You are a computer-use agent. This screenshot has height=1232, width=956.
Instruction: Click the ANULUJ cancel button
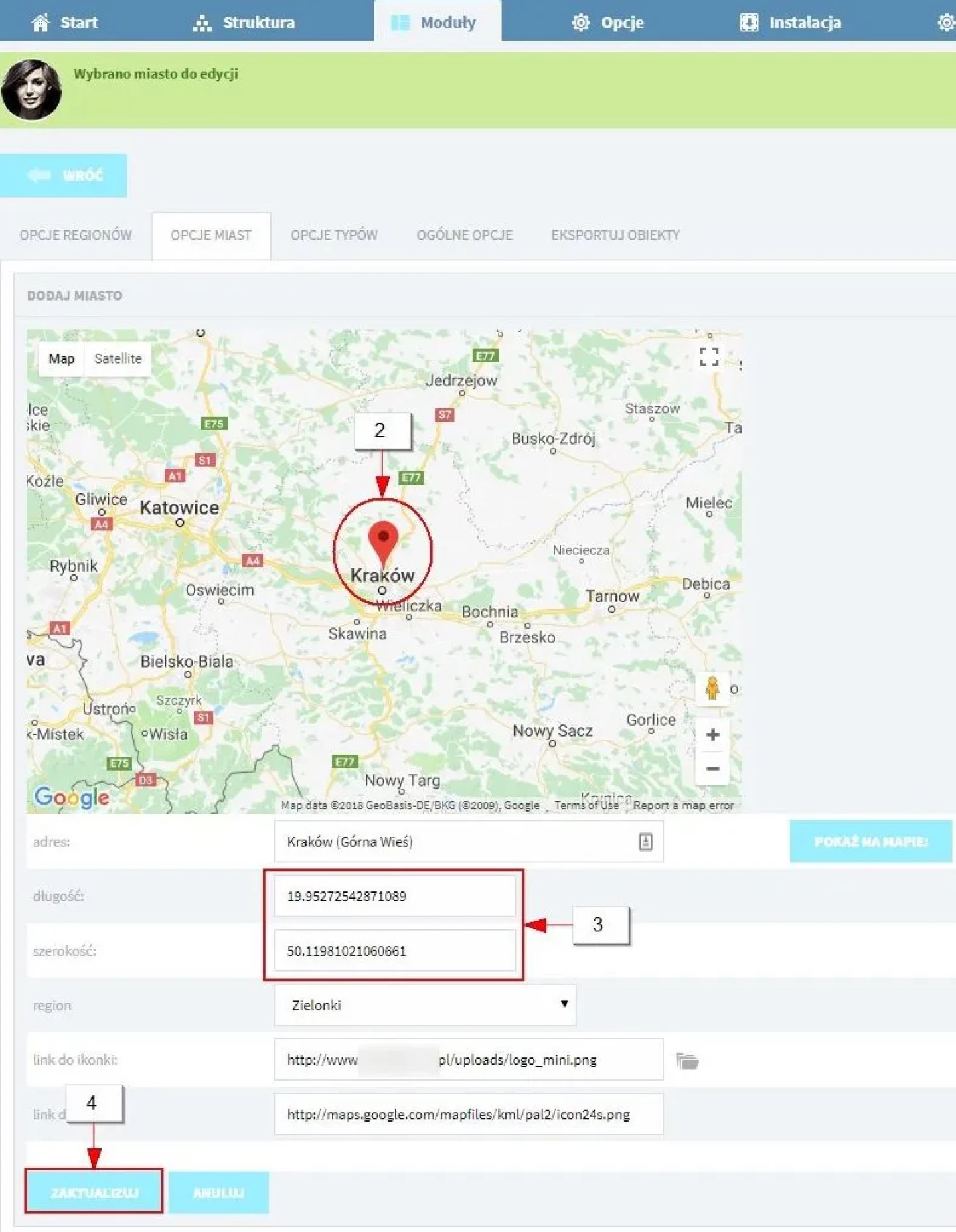click(x=218, y=1192)
